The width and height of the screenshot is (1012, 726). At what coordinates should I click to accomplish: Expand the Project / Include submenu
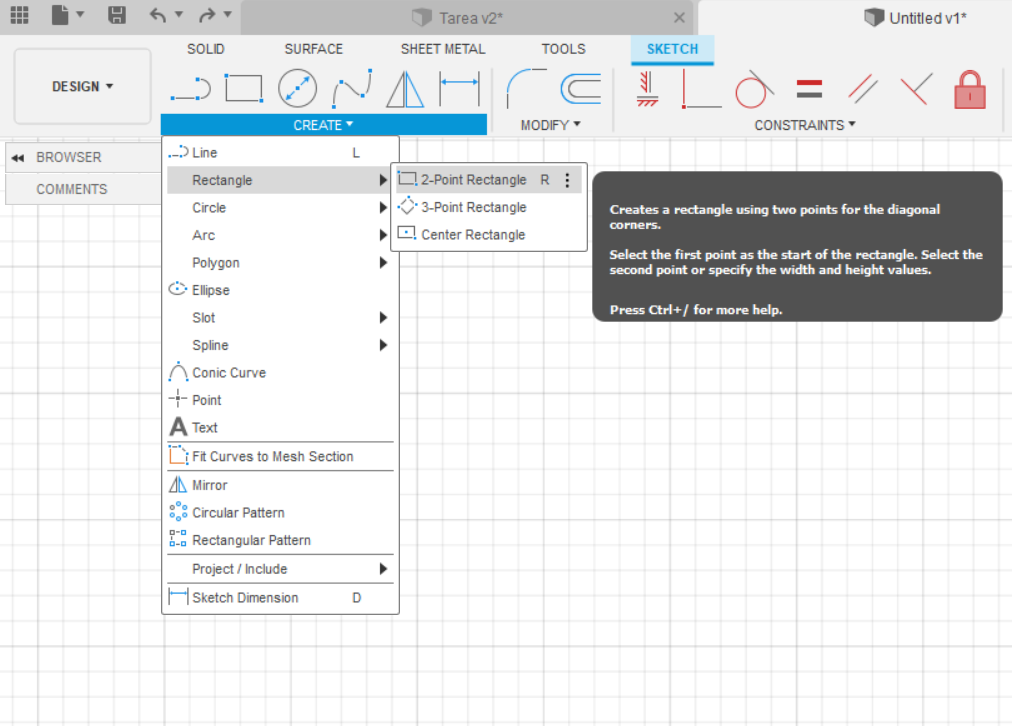[x=280, y=569]
